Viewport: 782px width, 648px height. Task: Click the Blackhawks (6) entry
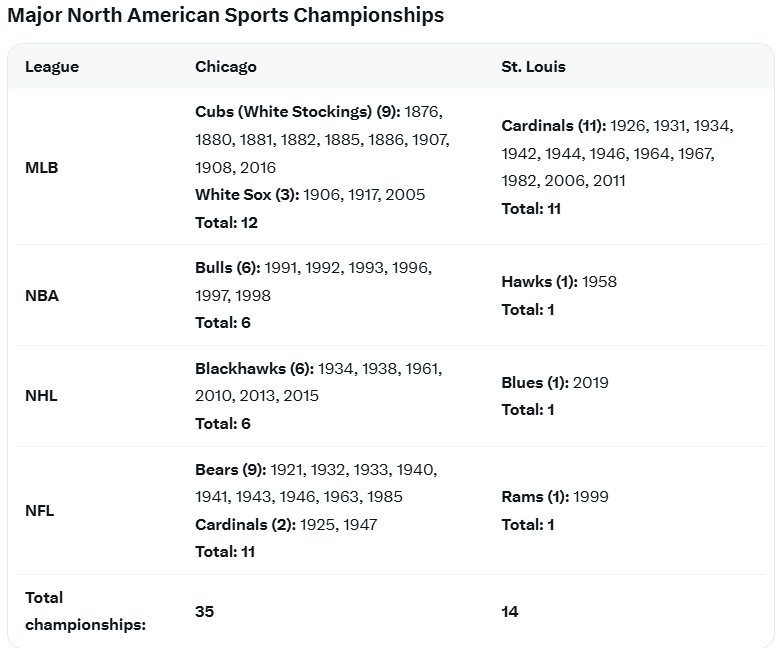(251, 369)
